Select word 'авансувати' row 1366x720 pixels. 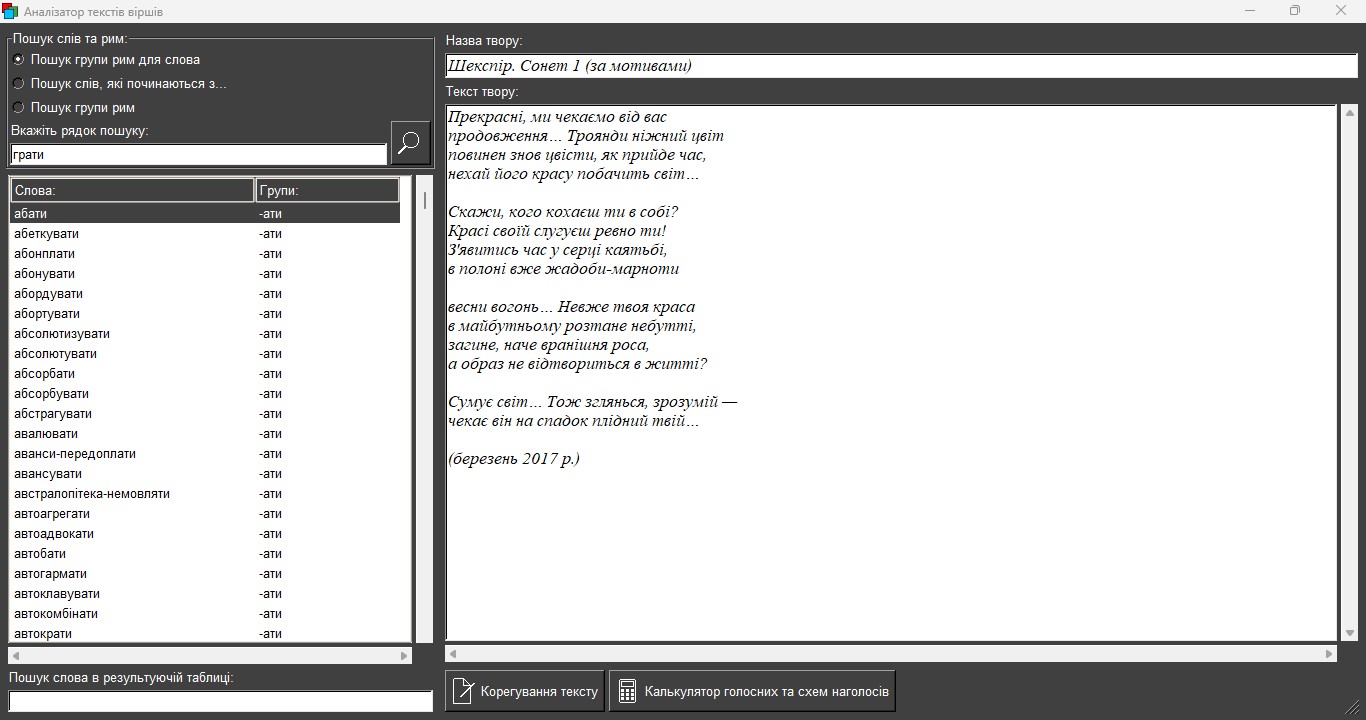[205, 474]
